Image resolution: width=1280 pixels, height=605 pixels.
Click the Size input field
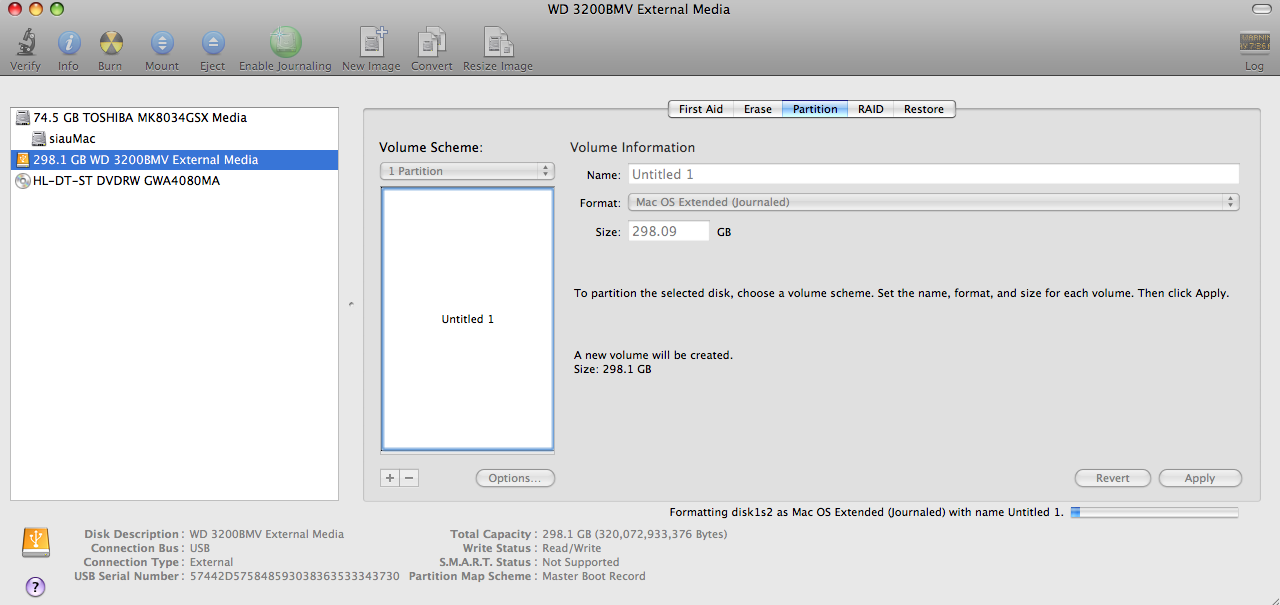point(669,231)
